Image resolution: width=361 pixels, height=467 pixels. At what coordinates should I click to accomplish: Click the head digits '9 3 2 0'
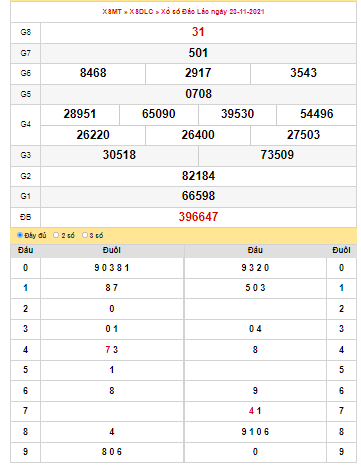click(x=255, y=268)
